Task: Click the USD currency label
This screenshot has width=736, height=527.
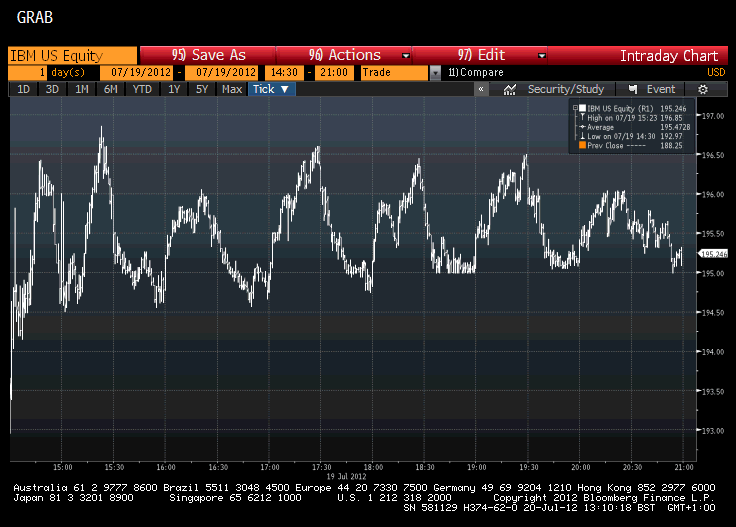Action: (x=716, y=73)
